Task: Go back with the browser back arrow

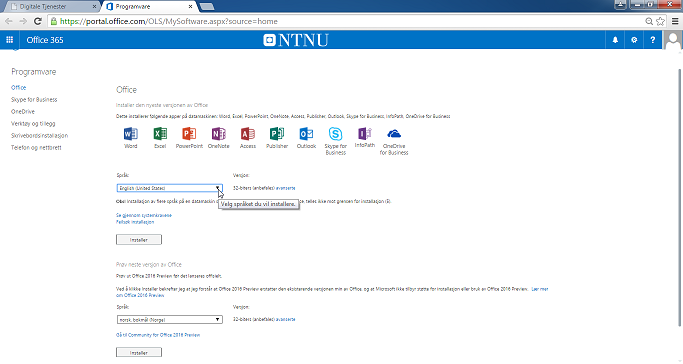Action: [9, 21]
